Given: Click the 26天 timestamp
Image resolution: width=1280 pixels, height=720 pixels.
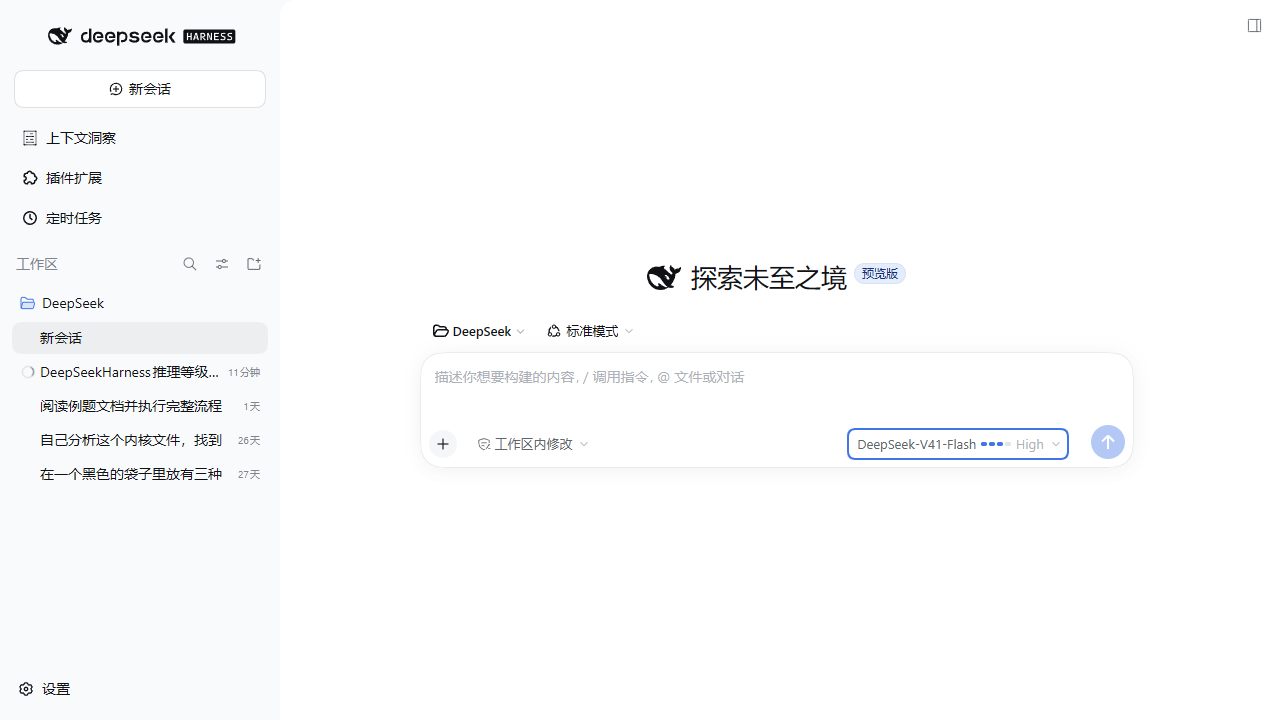Looking at the screenshot, I should pyautogui.click(x=249, y=440).
